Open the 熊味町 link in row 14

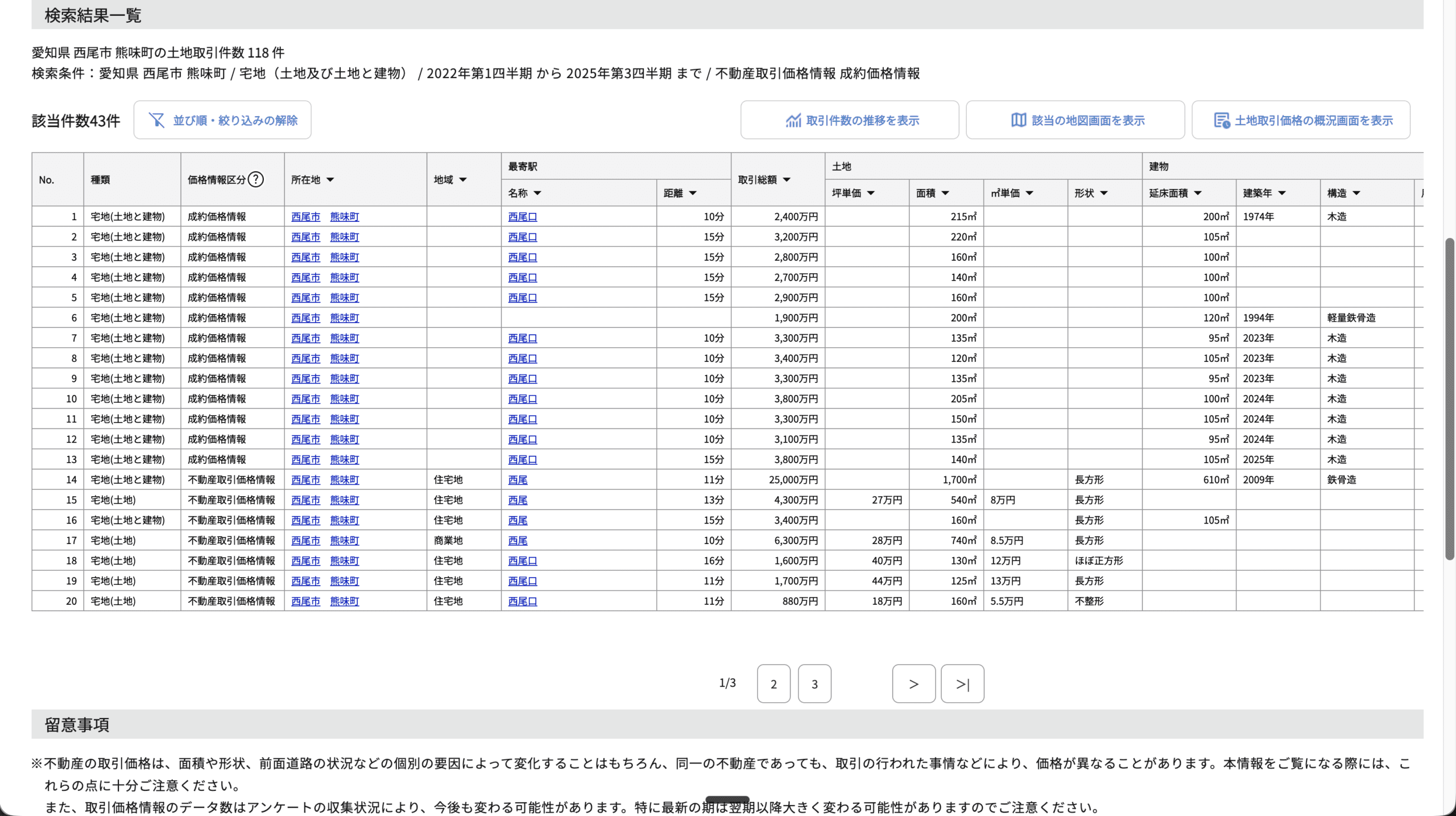(345, 480)
